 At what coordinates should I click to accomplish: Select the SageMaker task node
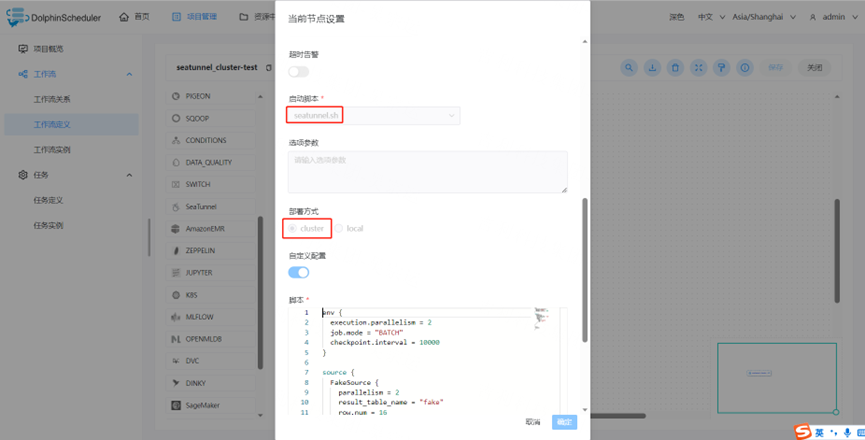click(x=210, y=405)
